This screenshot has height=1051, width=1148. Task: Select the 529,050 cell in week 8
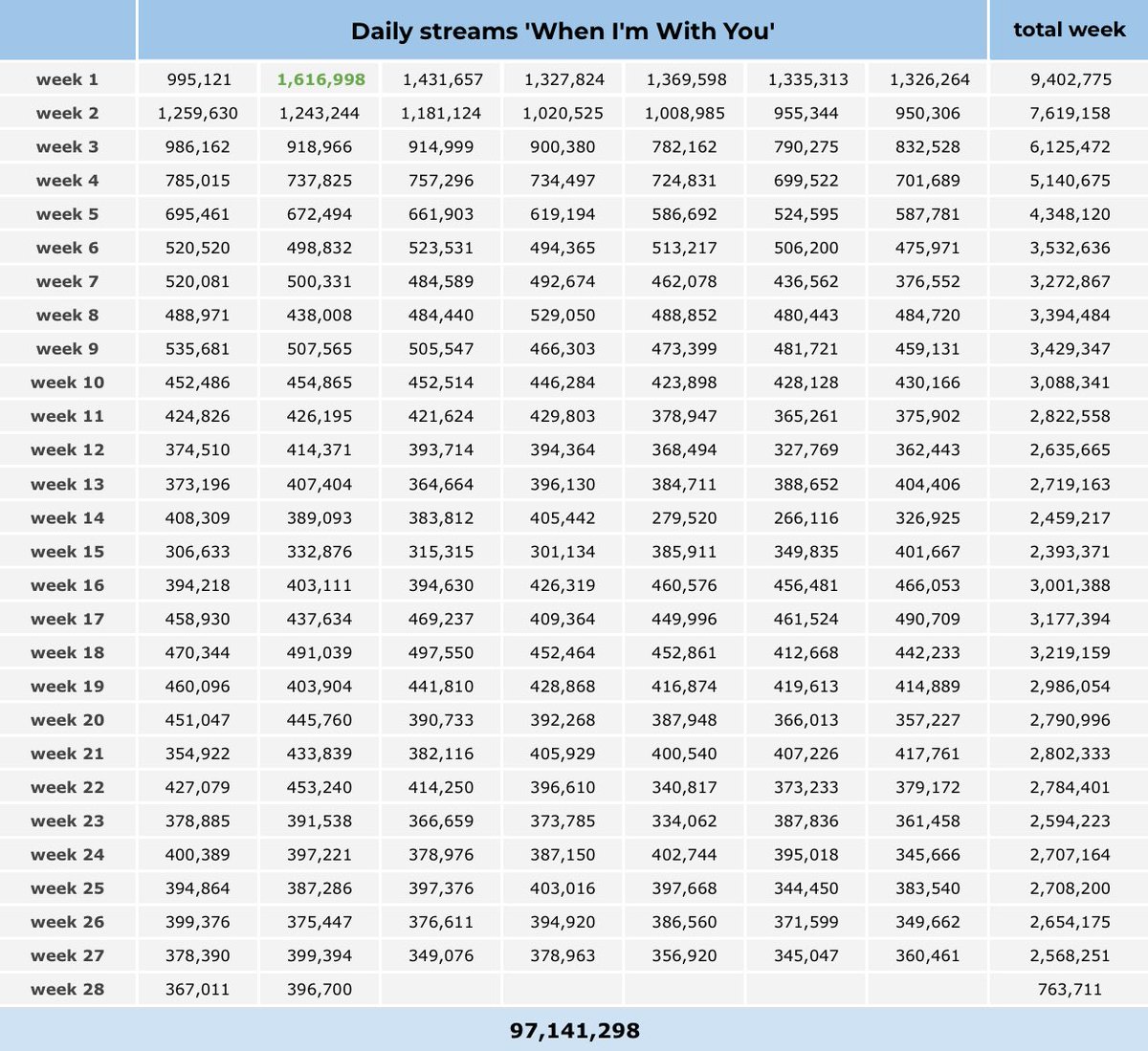[x=563, y=316]
